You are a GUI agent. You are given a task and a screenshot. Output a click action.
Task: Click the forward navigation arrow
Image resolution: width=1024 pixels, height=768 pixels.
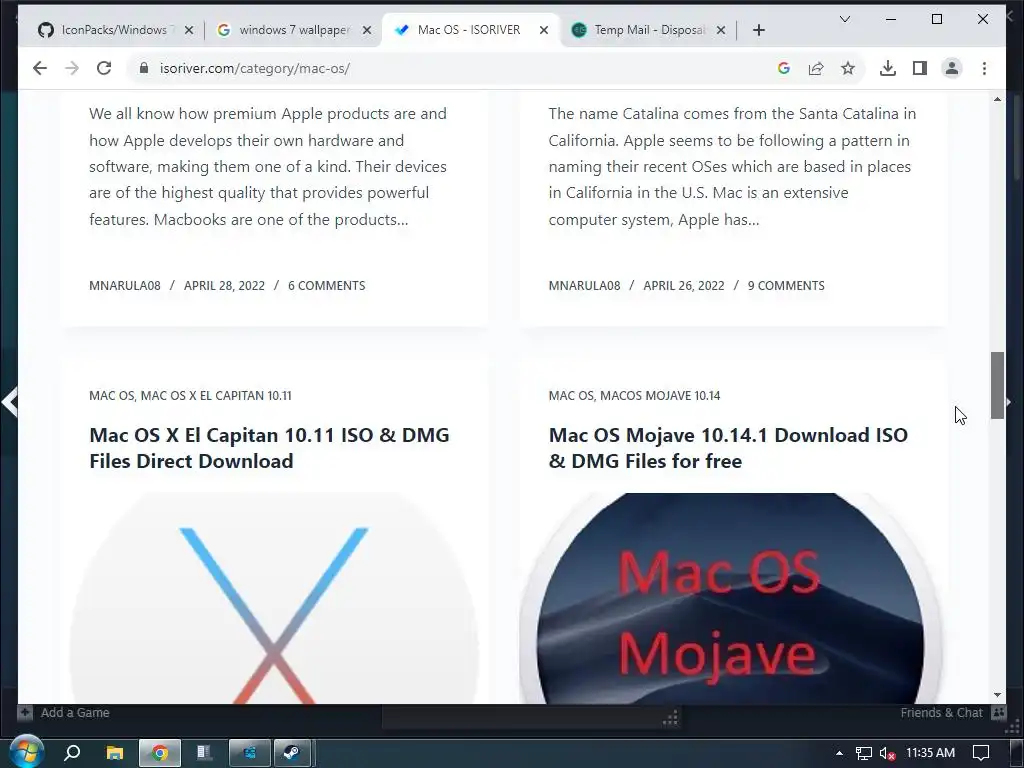click(72, 68)
